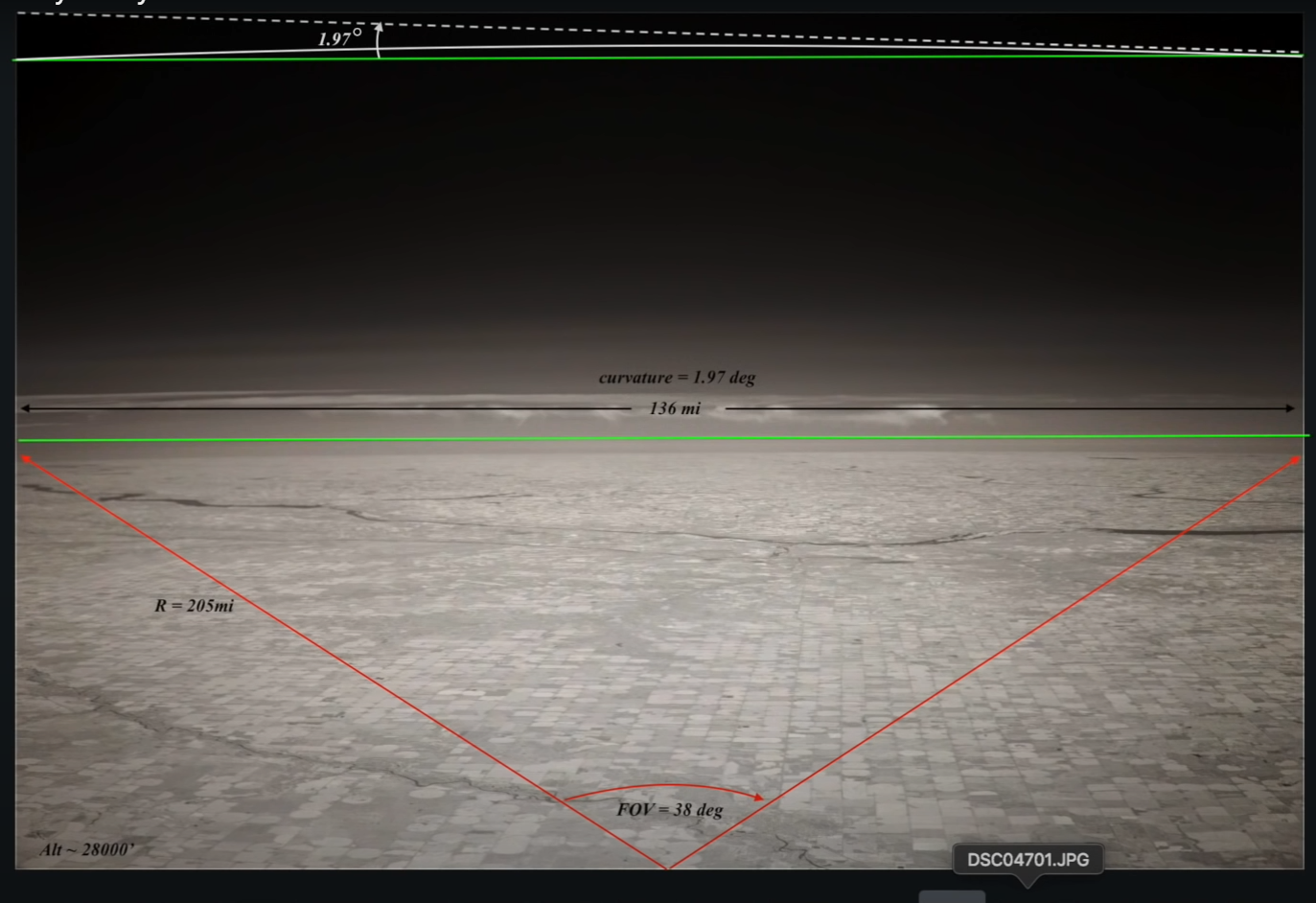The height and width of the screenshot is (903, 1316).
Task: Select the grey button below the image
Action: [952, 897]
